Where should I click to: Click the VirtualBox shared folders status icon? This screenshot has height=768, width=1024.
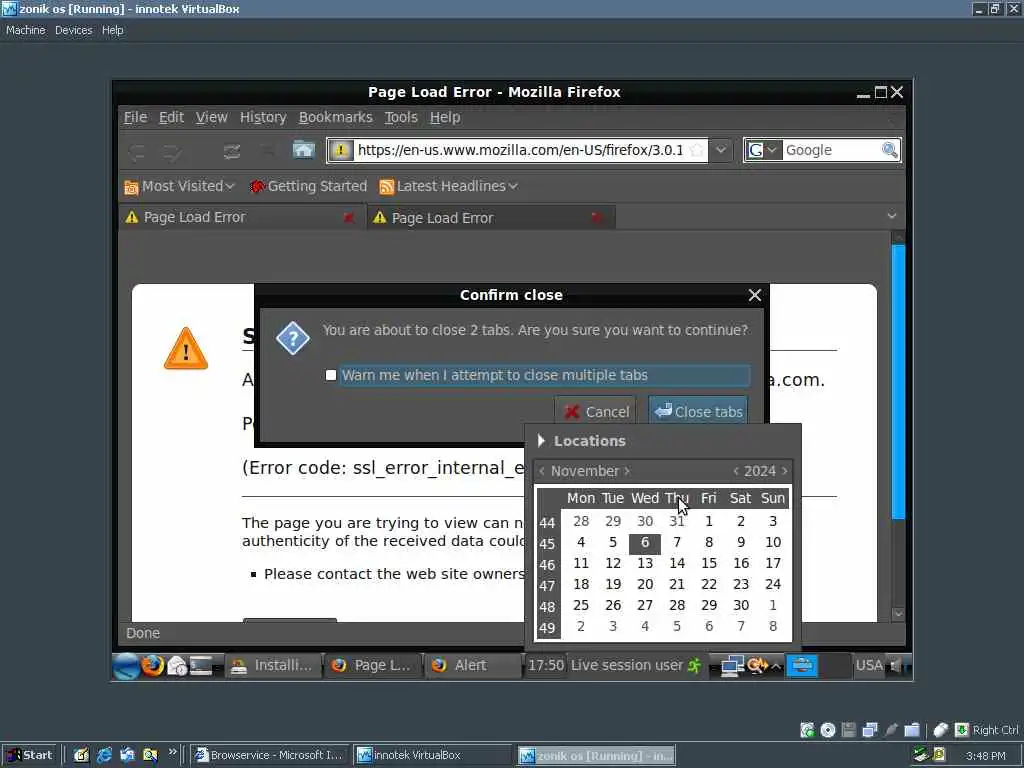912,730
